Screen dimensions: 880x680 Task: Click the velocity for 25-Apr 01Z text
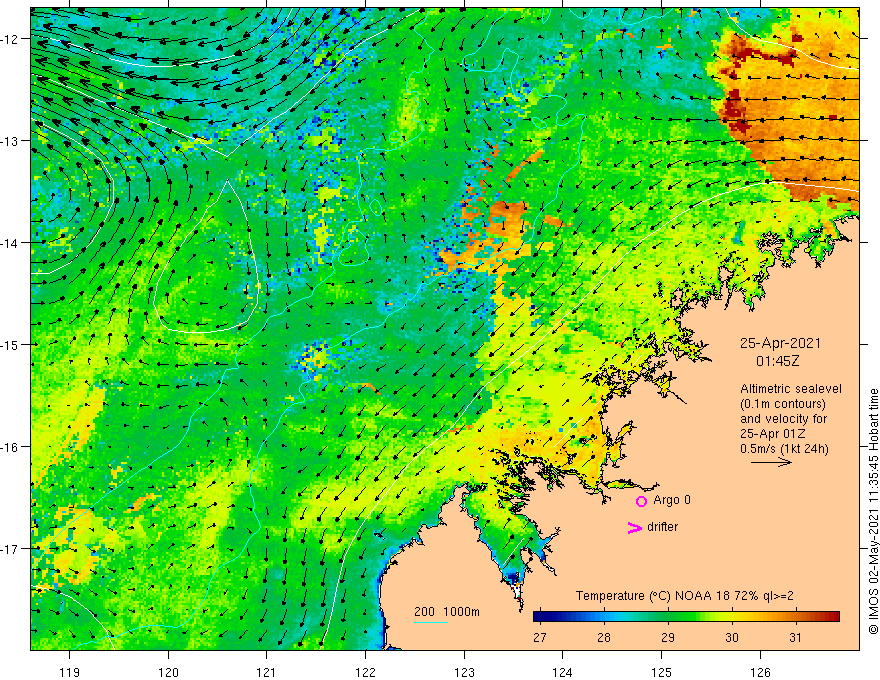(x=783, y=426)
